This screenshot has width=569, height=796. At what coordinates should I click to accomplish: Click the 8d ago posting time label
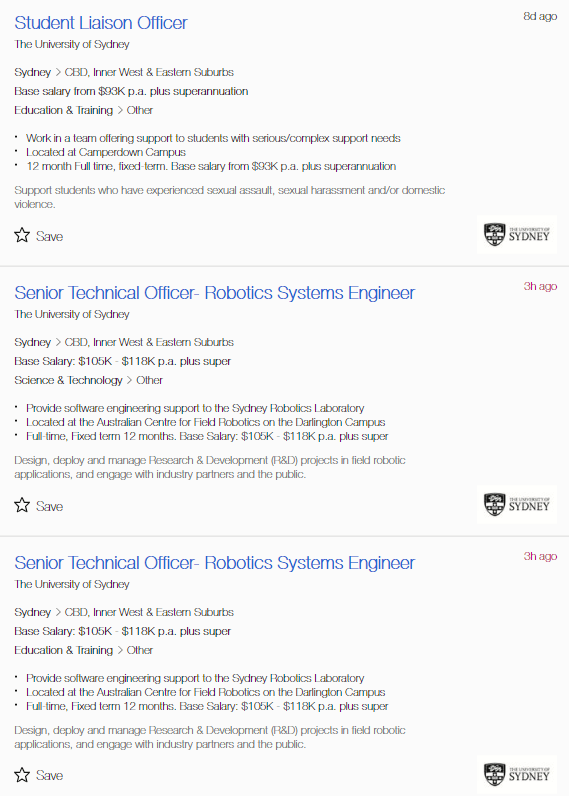[x=540, y=16]
